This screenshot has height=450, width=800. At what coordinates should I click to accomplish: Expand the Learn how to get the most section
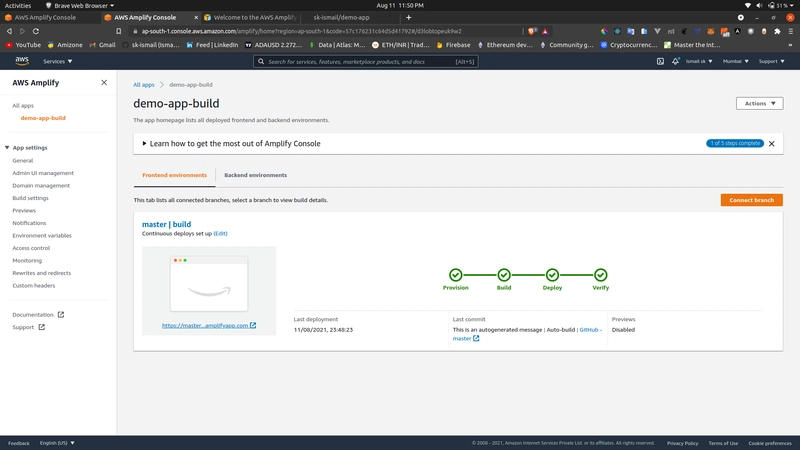point(145,144)
